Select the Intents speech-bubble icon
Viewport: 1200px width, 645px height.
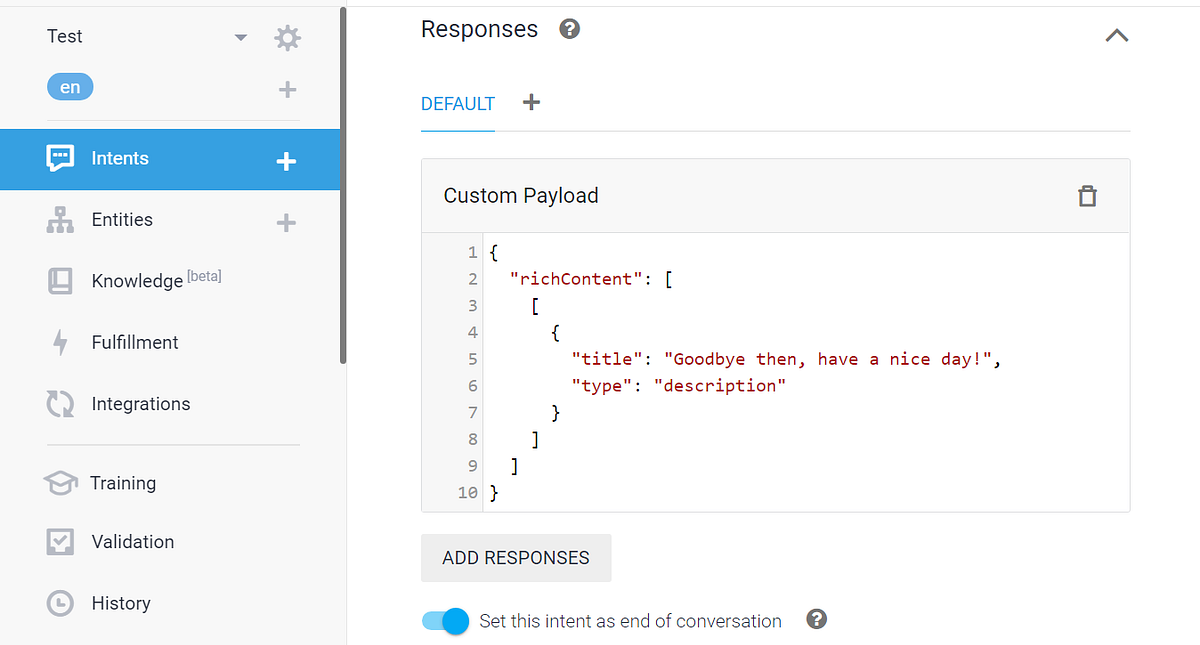(x=61, y=158)
